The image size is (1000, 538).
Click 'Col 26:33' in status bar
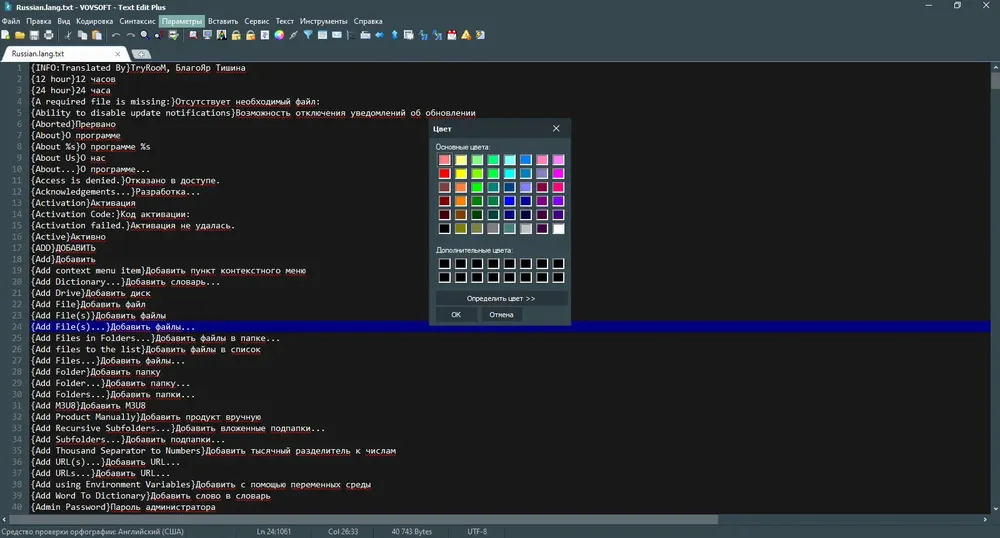pyautogui.click(x=343, y=532)
